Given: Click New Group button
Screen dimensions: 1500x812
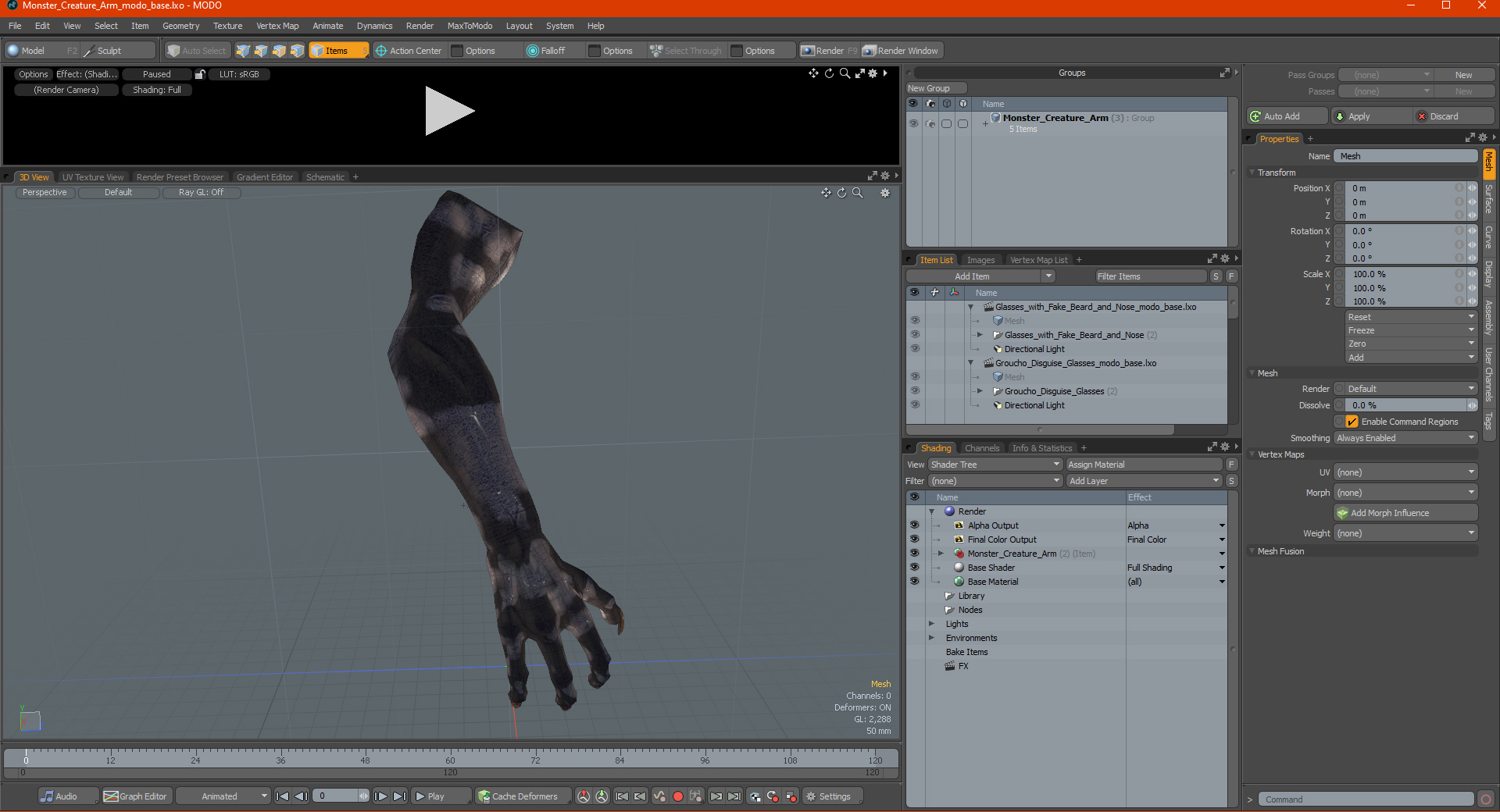Looking at the screenshot, I should [936, 88].
